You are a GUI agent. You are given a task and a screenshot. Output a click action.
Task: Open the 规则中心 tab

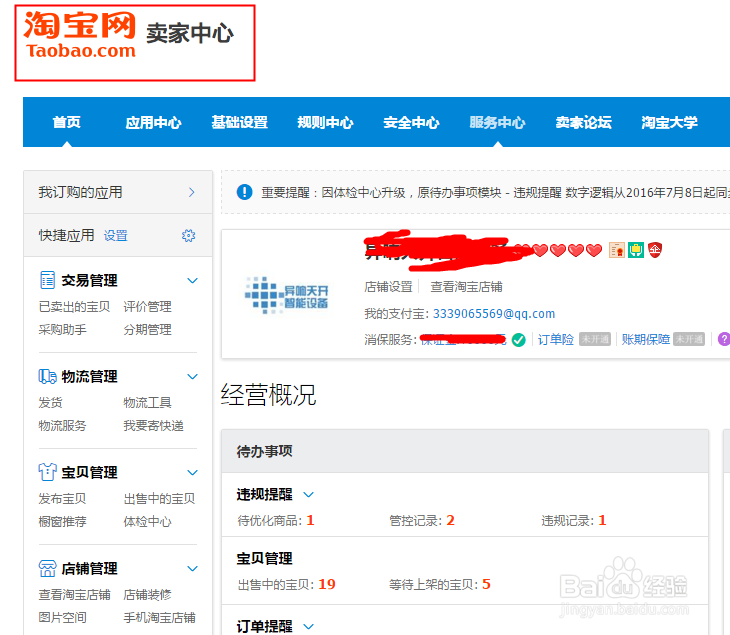coord(325,122)
